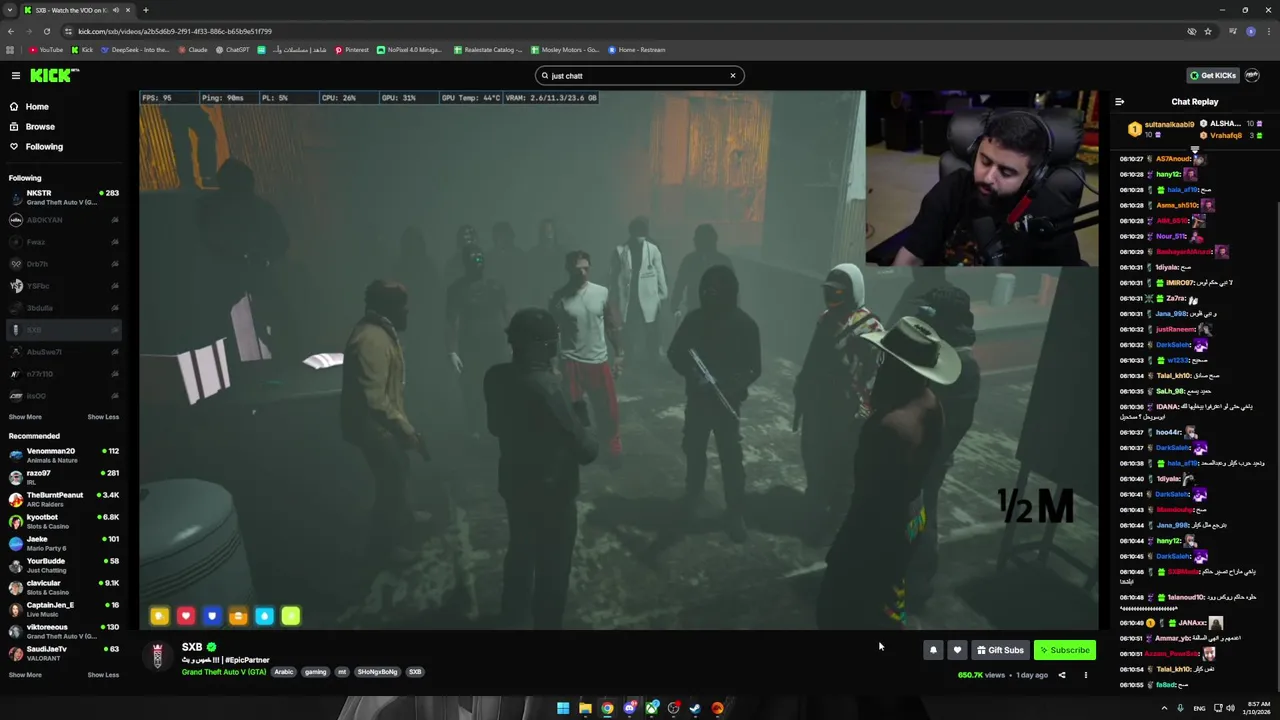Mute the tab via speaker icon

[x=116, y=10]
